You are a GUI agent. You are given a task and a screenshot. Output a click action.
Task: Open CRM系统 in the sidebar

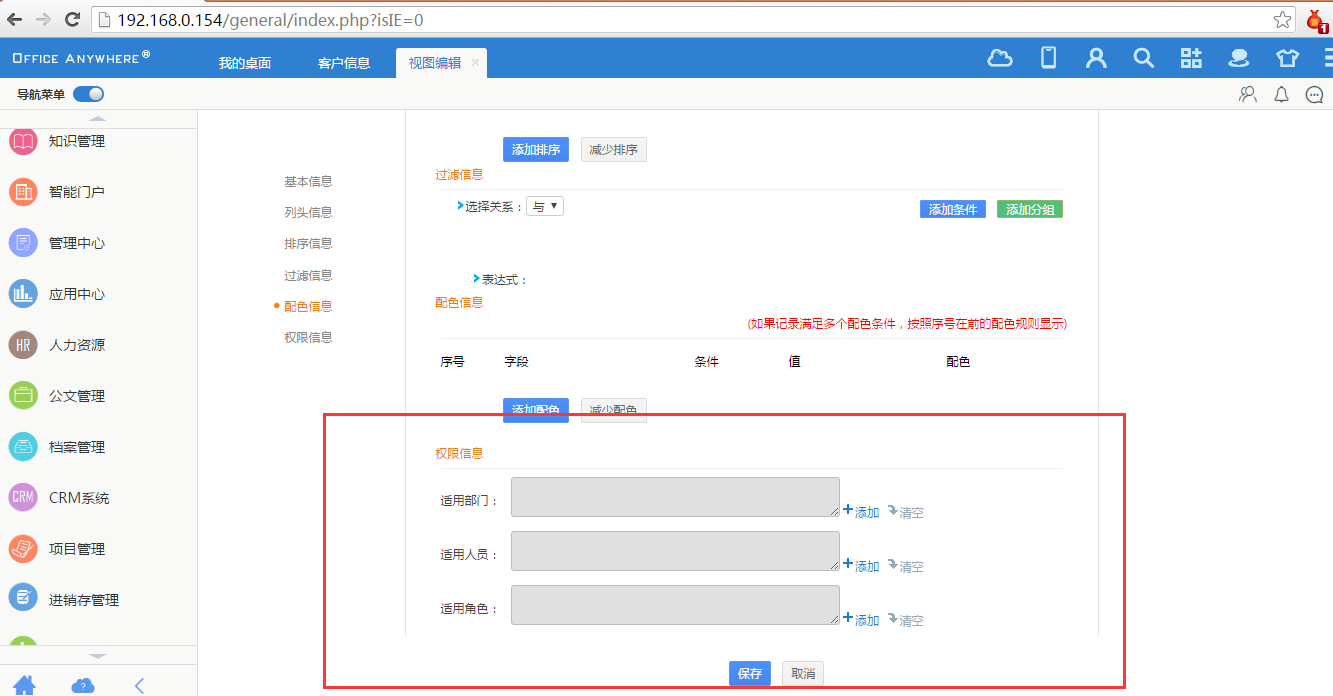tap(79, 498)
